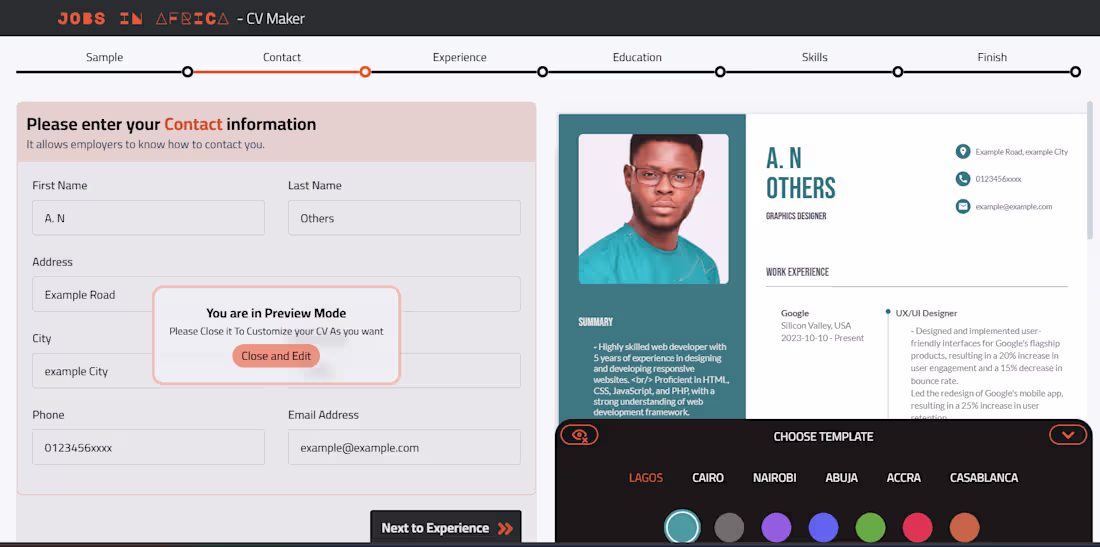
Task: Click the City input field
Action: click(x=148, y=371)
